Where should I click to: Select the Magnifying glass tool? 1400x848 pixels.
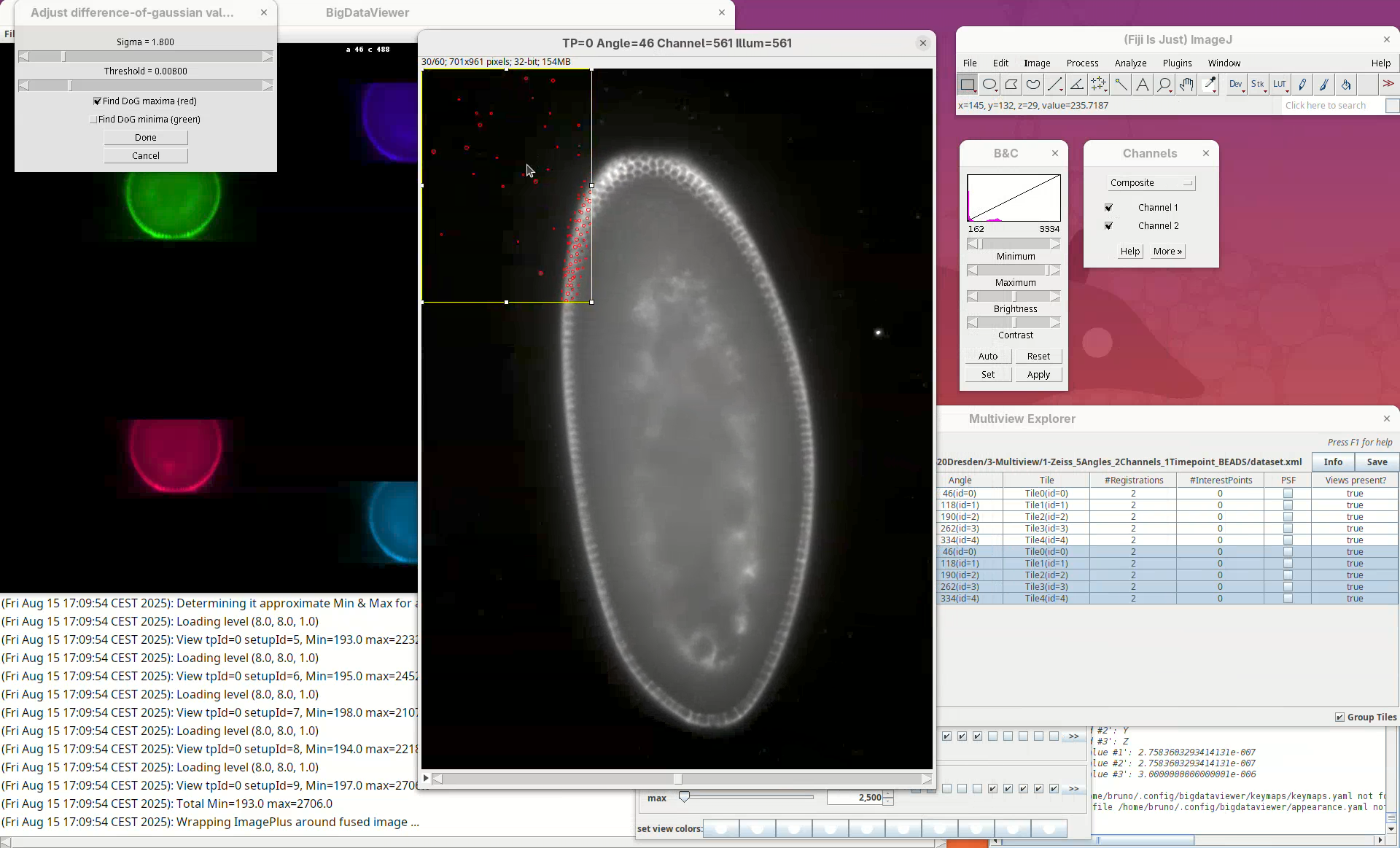[x=1164, y=85]
